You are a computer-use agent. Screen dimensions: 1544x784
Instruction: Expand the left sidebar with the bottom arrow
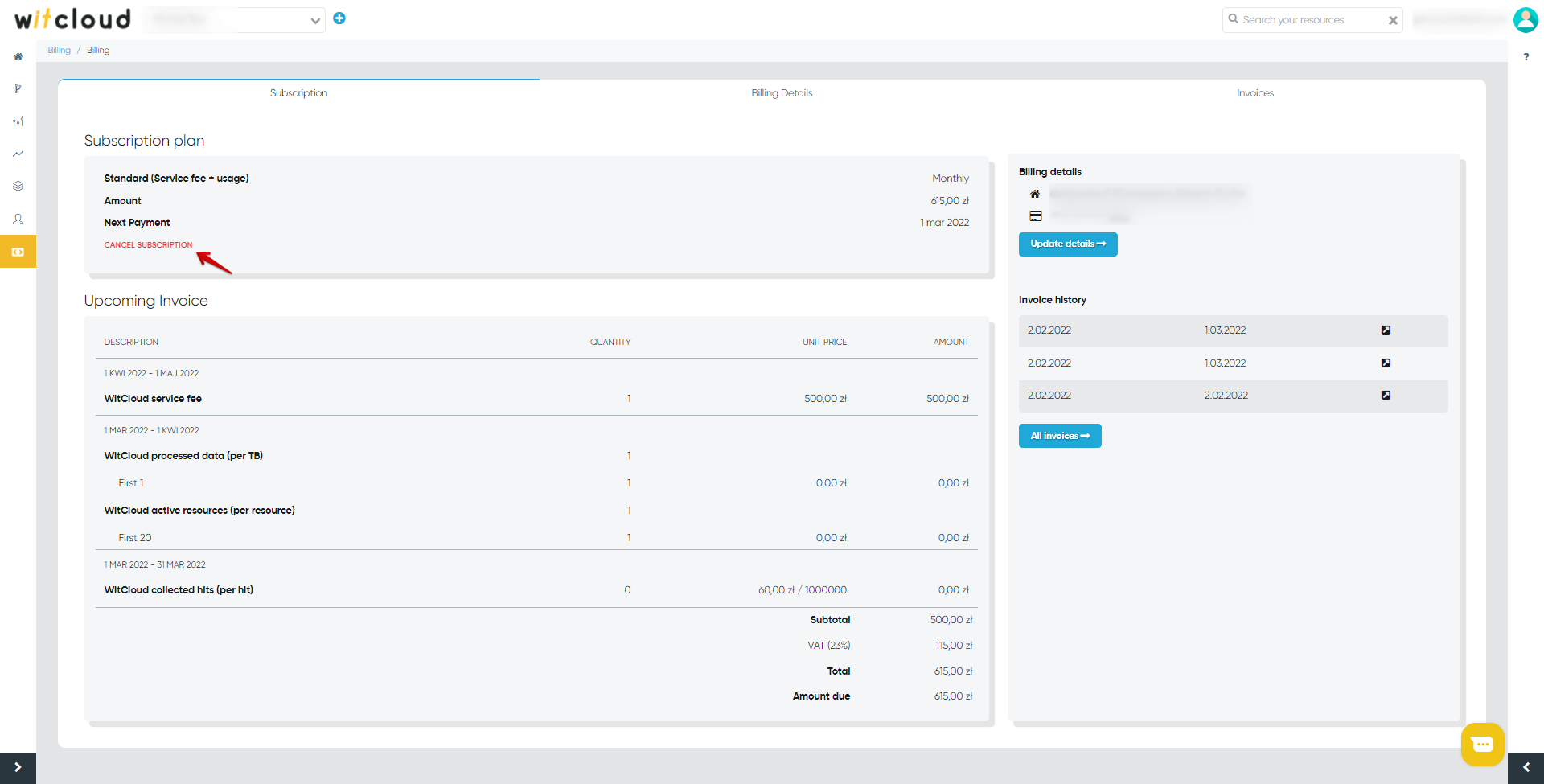pos(18,768)
